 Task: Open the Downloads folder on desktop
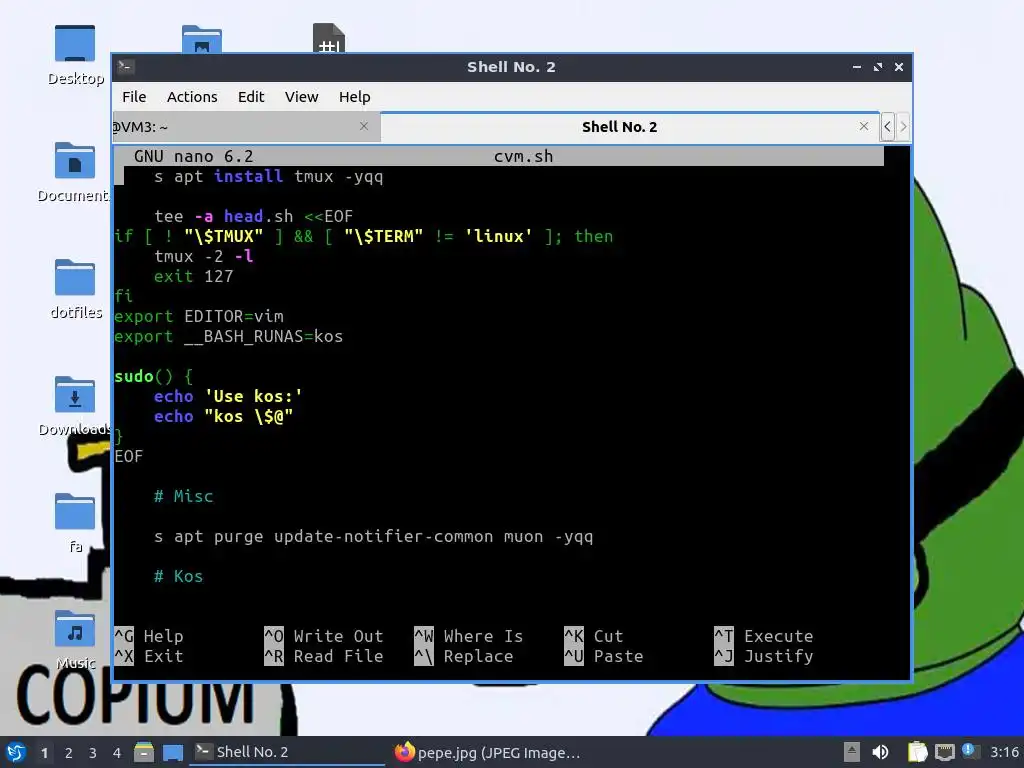[75, 394]
